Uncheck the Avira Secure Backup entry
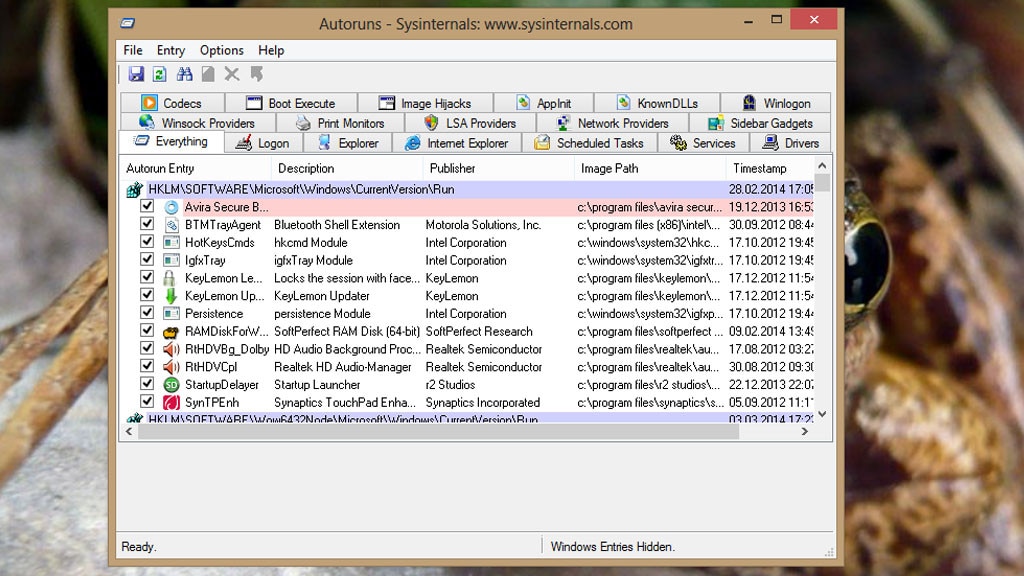This screenshot has width=1024, height=576. point(147,207)
